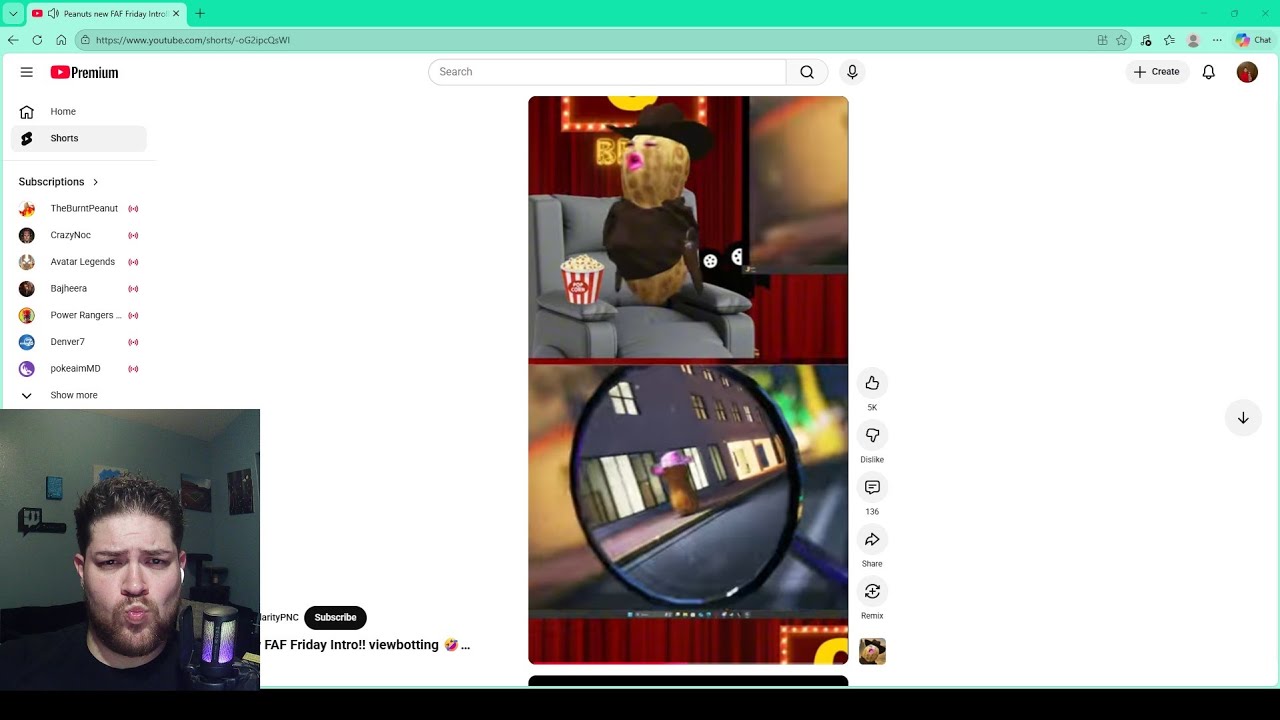Close the Peanuts new FAF Friday tab
The image size is (1280, 720).
click(x=176, y=13)
